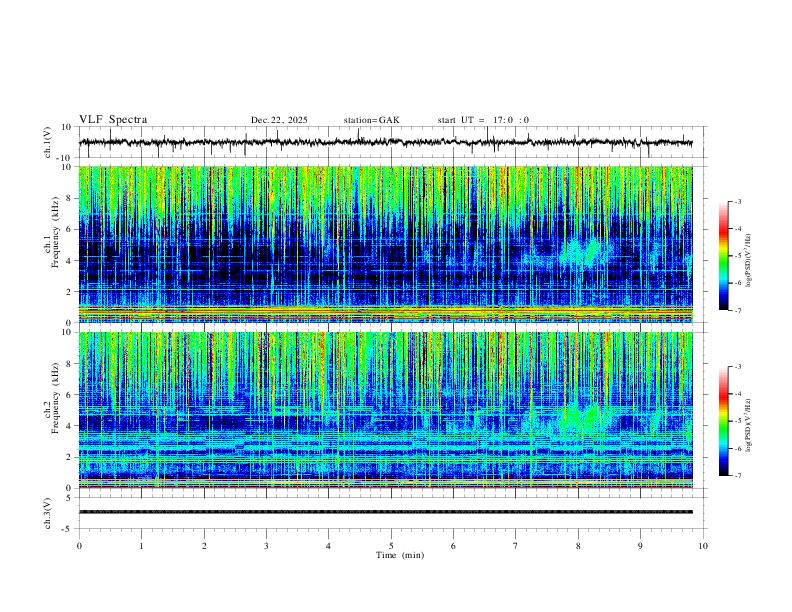Click the ch.1 color bar "log(PSD)" caption
This screenshot has height=612, width=792.
(749, 260)
